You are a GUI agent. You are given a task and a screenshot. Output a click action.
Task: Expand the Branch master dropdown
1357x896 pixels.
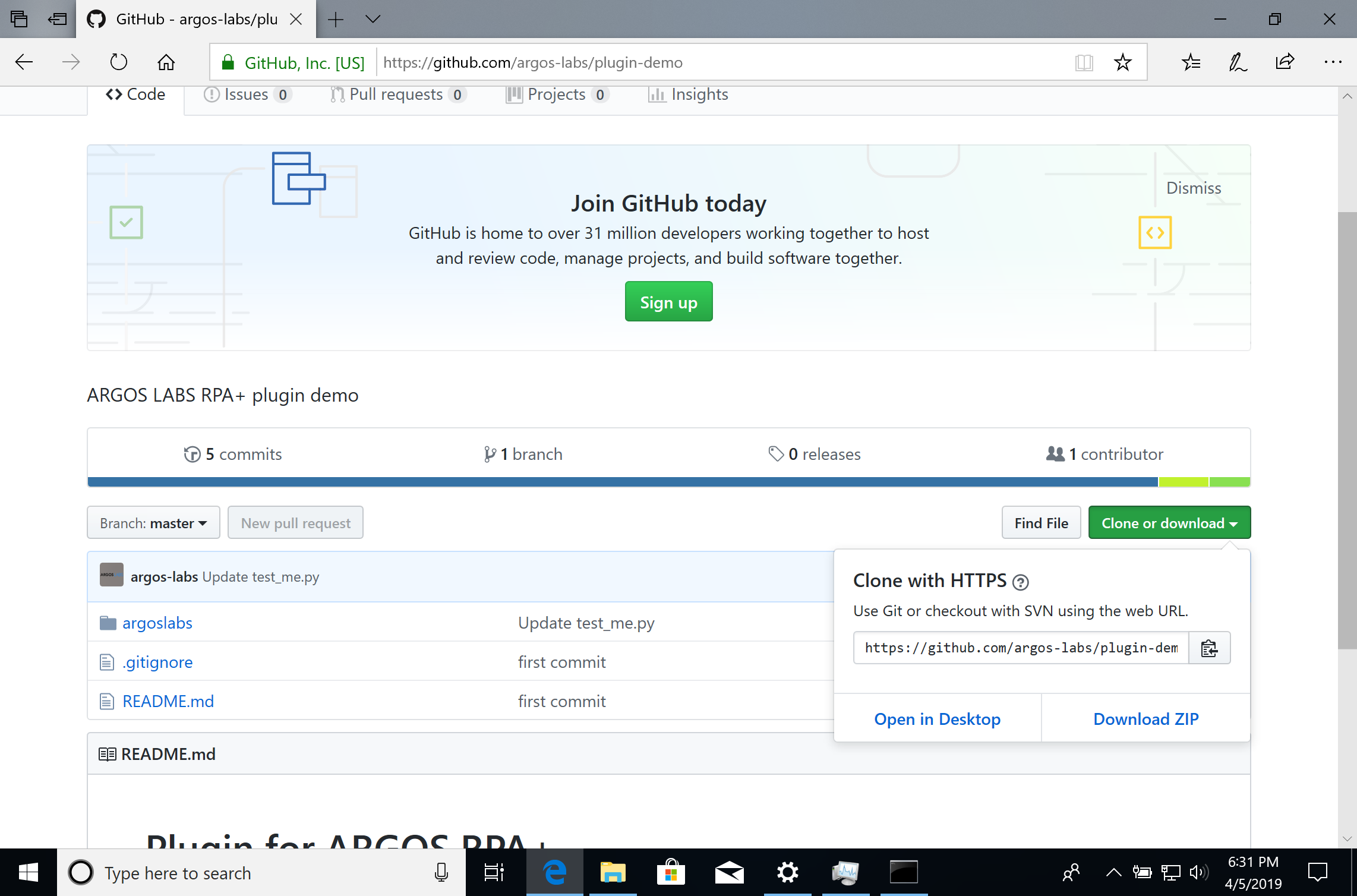click(x=152, y=522)
